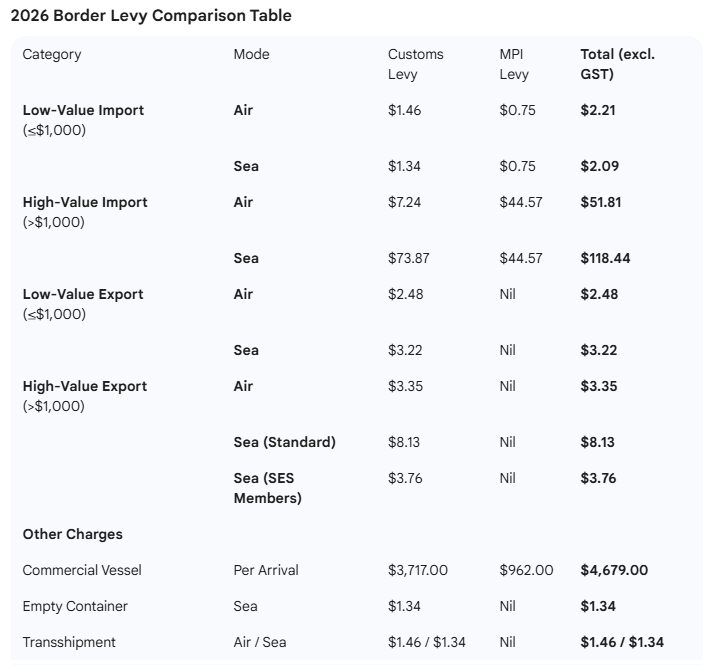Viewport: 711px width, 665px height.
Task: Select the Transshipment row label
Action: click(x=69, y=642)
